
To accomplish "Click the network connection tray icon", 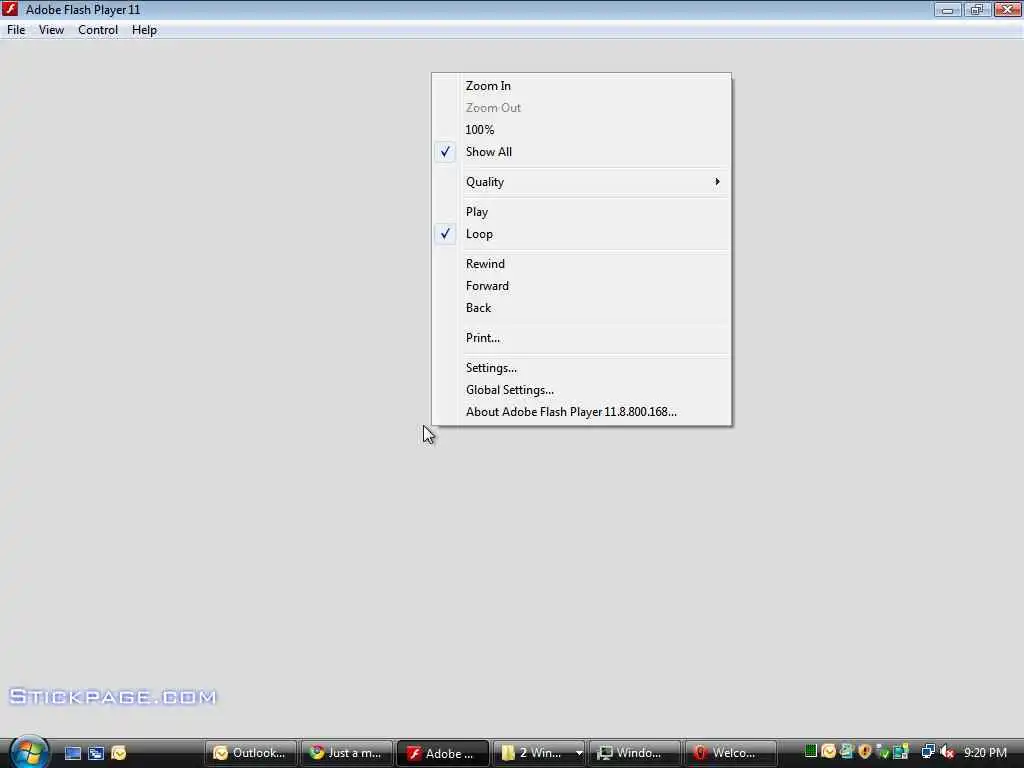I will click(x=927, y=752).
